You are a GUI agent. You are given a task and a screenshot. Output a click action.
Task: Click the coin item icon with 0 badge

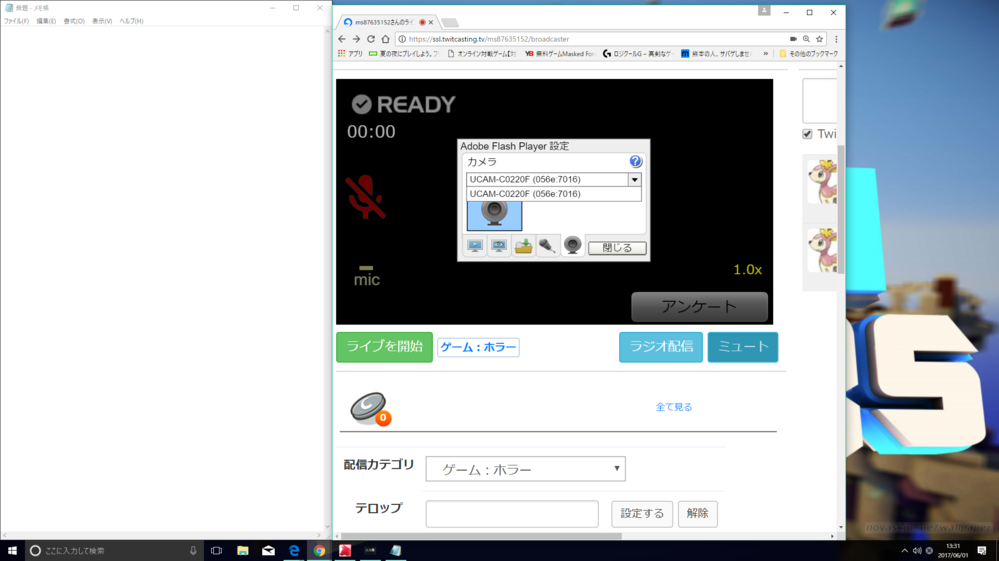[369, 408]
